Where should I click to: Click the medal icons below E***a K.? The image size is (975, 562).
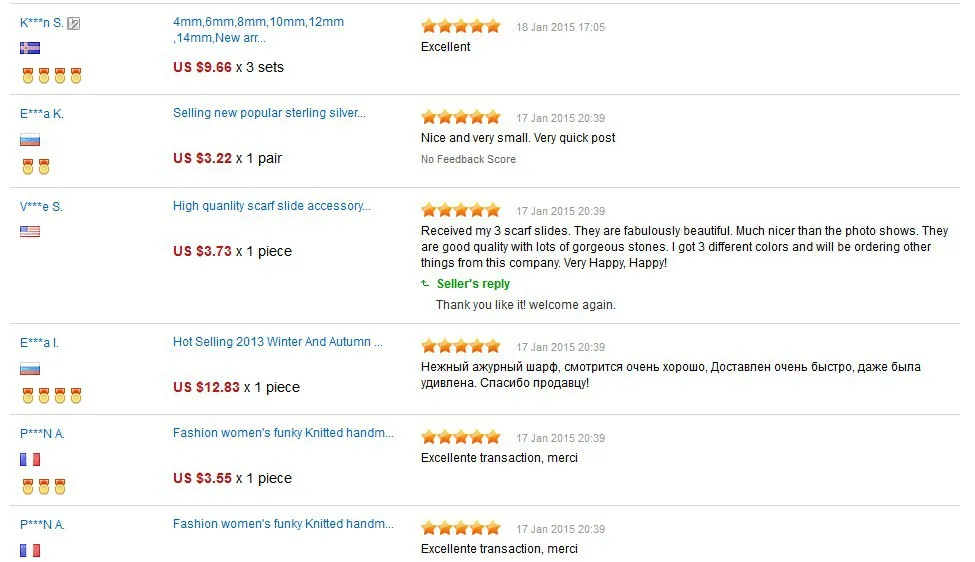pyautogui.click(x=36, y=167)
